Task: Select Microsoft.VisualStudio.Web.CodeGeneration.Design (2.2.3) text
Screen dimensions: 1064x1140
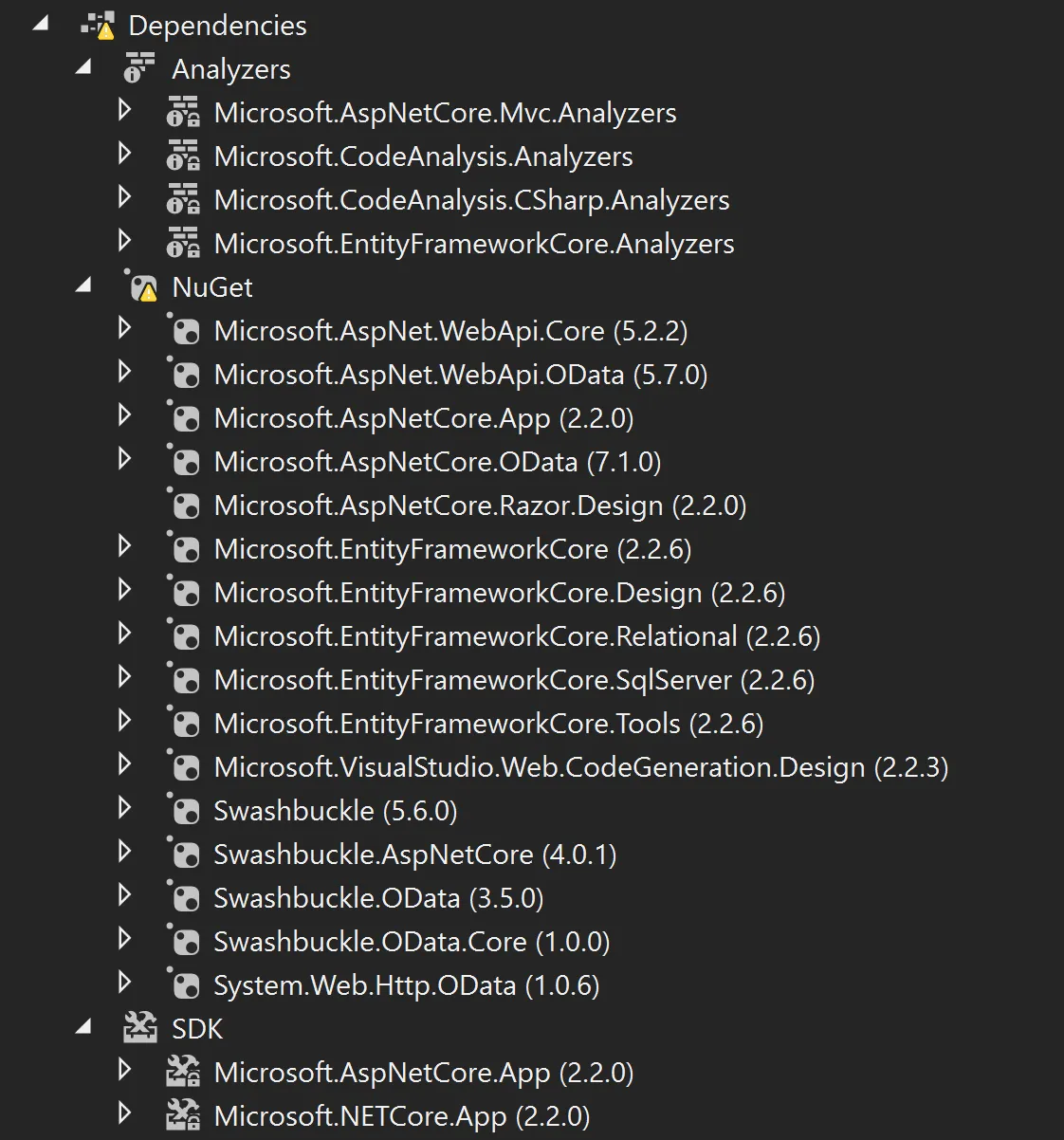Action: tap(581, 767)
